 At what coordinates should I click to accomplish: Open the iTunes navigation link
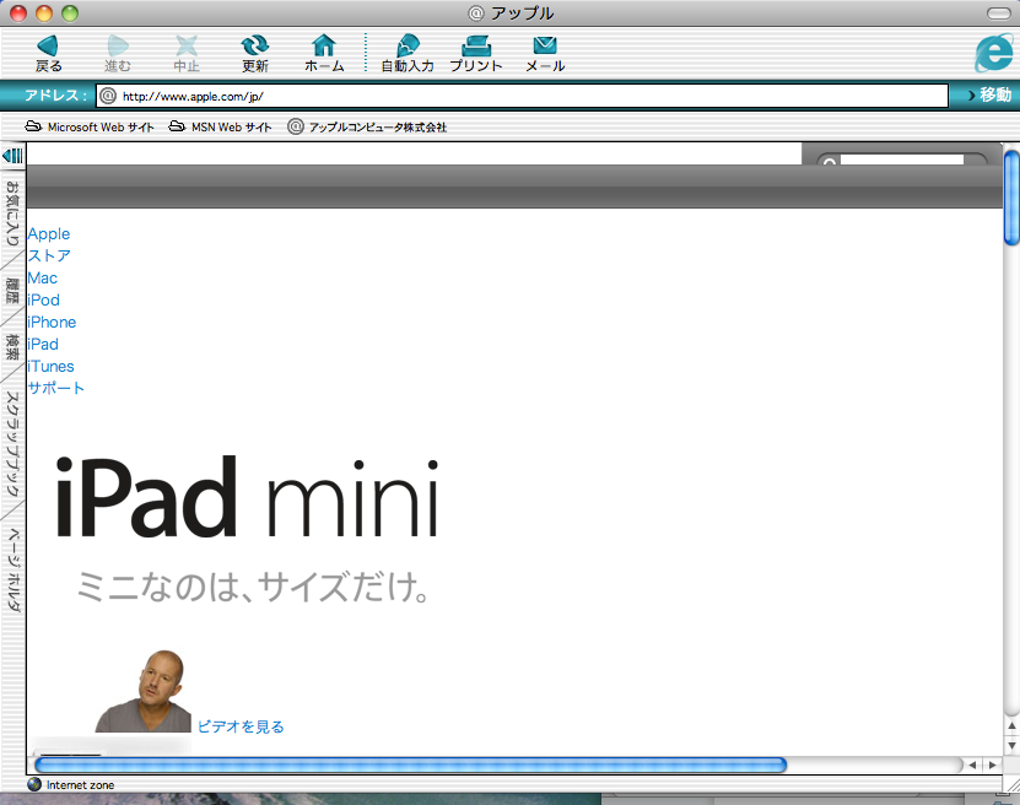[x=51, y=366]
